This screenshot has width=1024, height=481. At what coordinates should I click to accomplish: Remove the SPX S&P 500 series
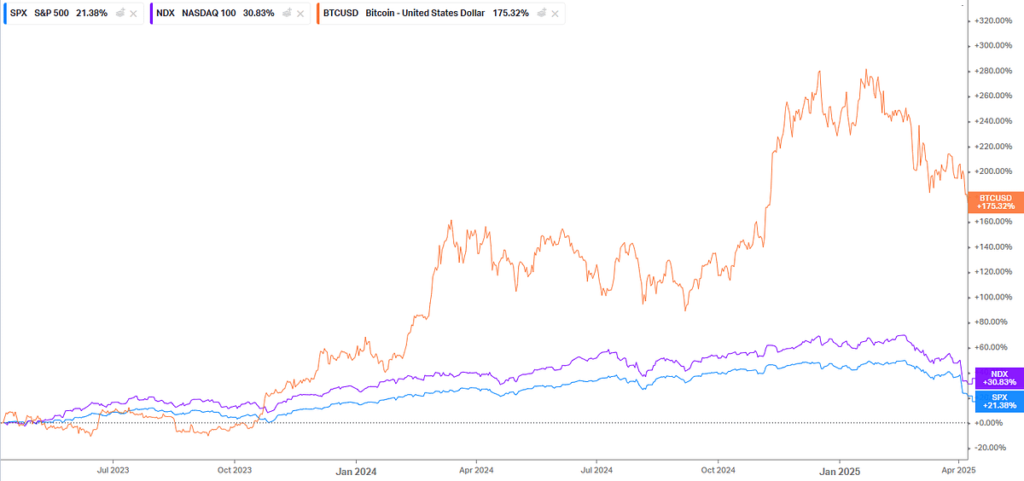(x=134, y=14)
